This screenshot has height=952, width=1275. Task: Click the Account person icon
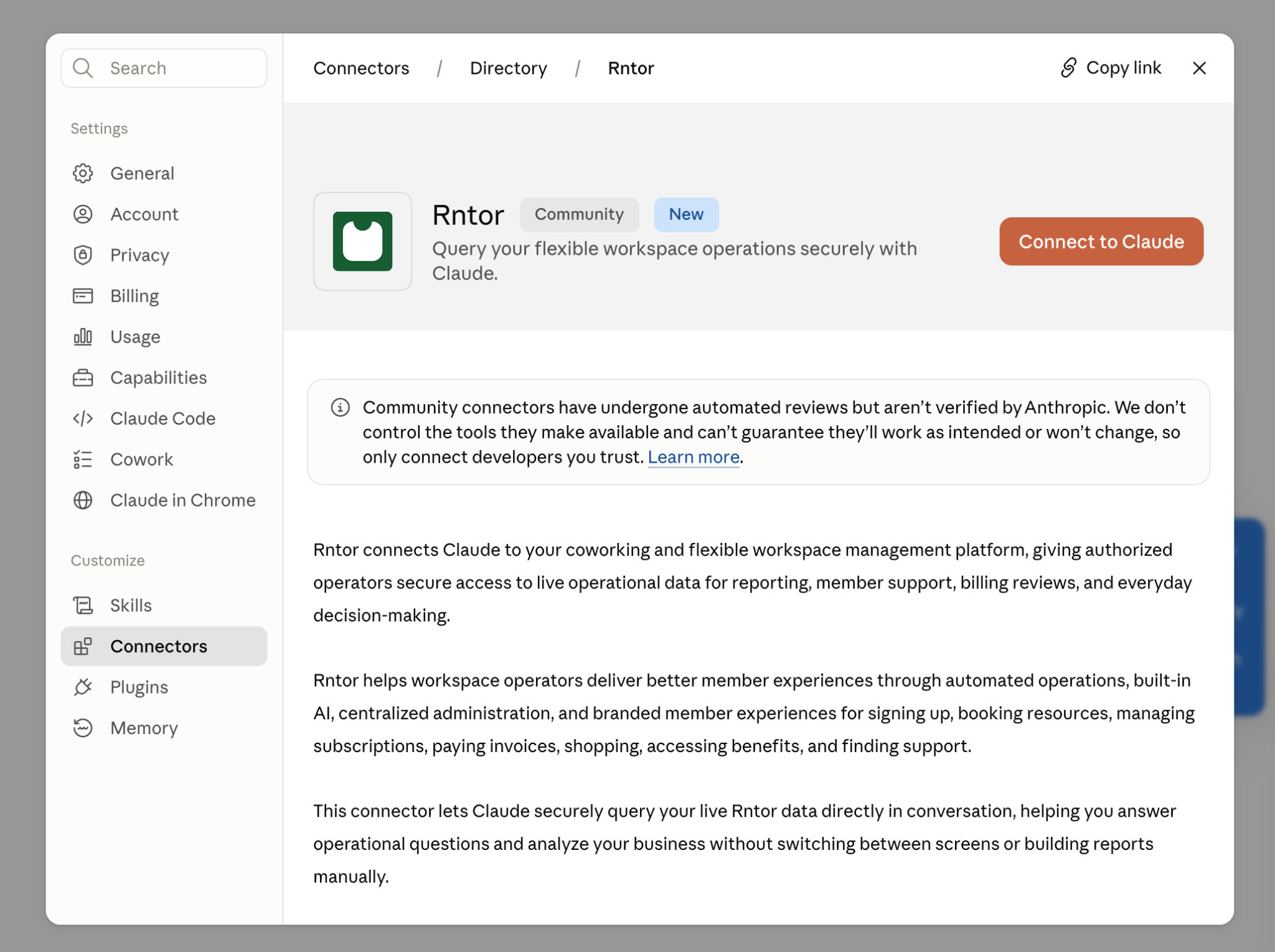tap(83, 214)
